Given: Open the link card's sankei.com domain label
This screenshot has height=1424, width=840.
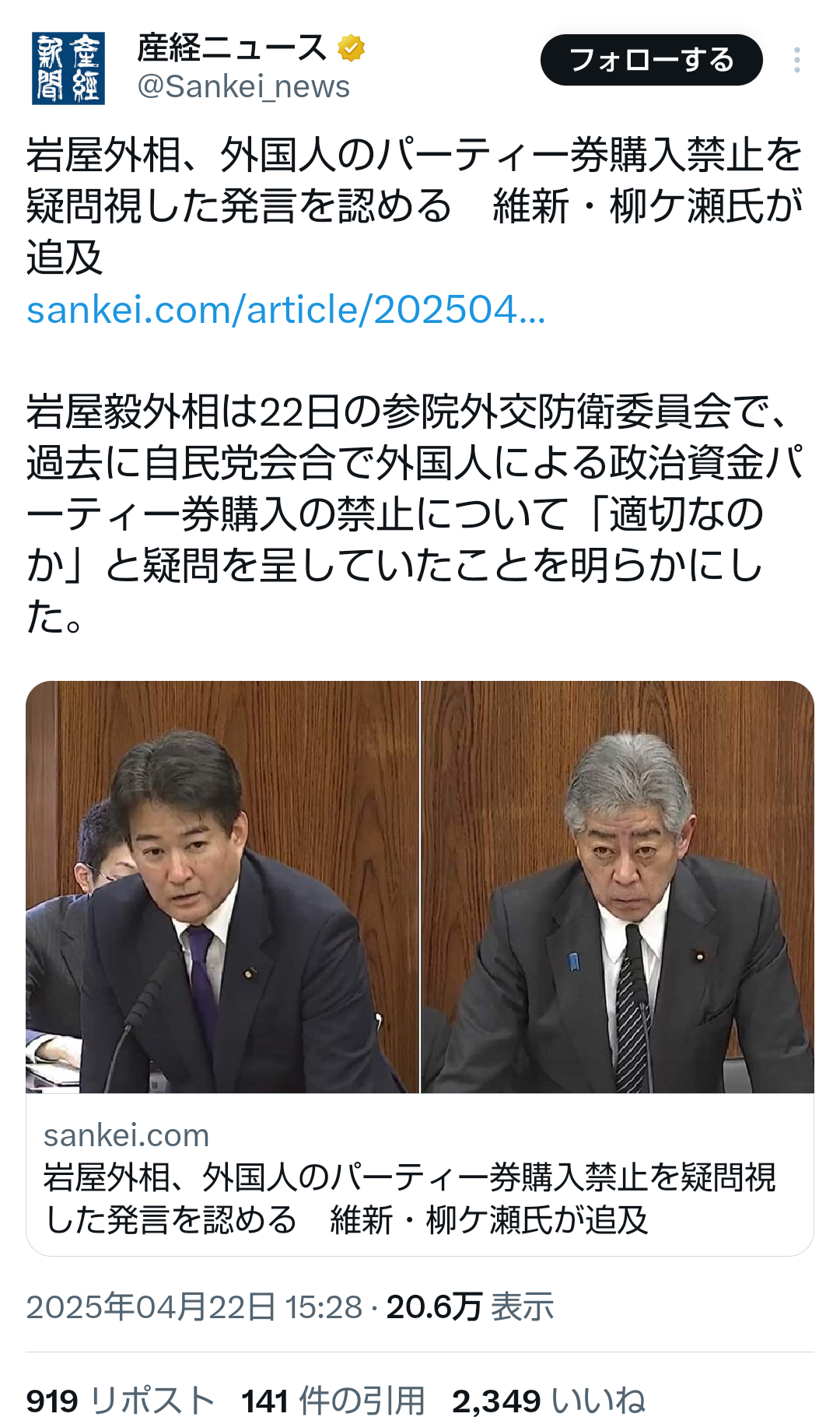Looking at the screenshot, I should [x=127, y=1135].
